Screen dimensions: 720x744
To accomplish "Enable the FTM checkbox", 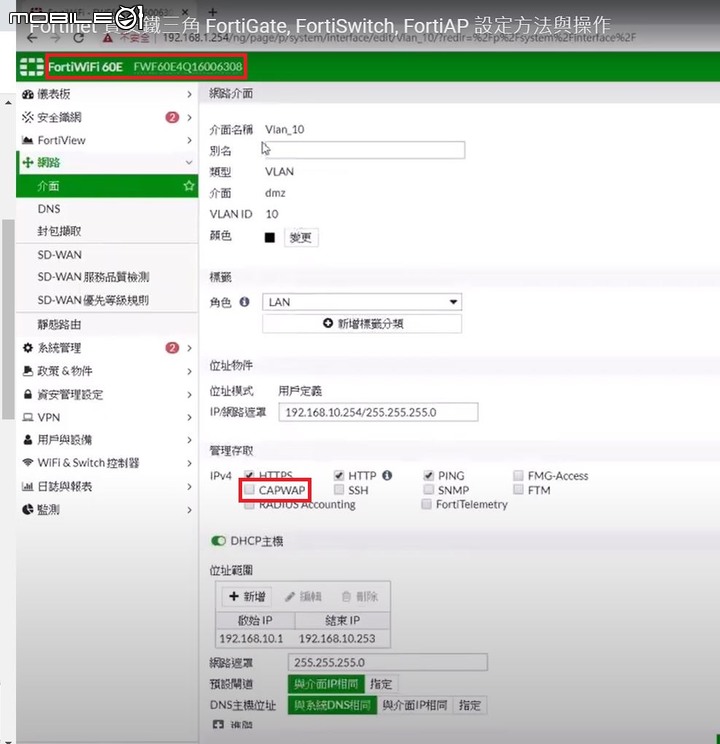I will pyautogui.click(x=518, y=489).
